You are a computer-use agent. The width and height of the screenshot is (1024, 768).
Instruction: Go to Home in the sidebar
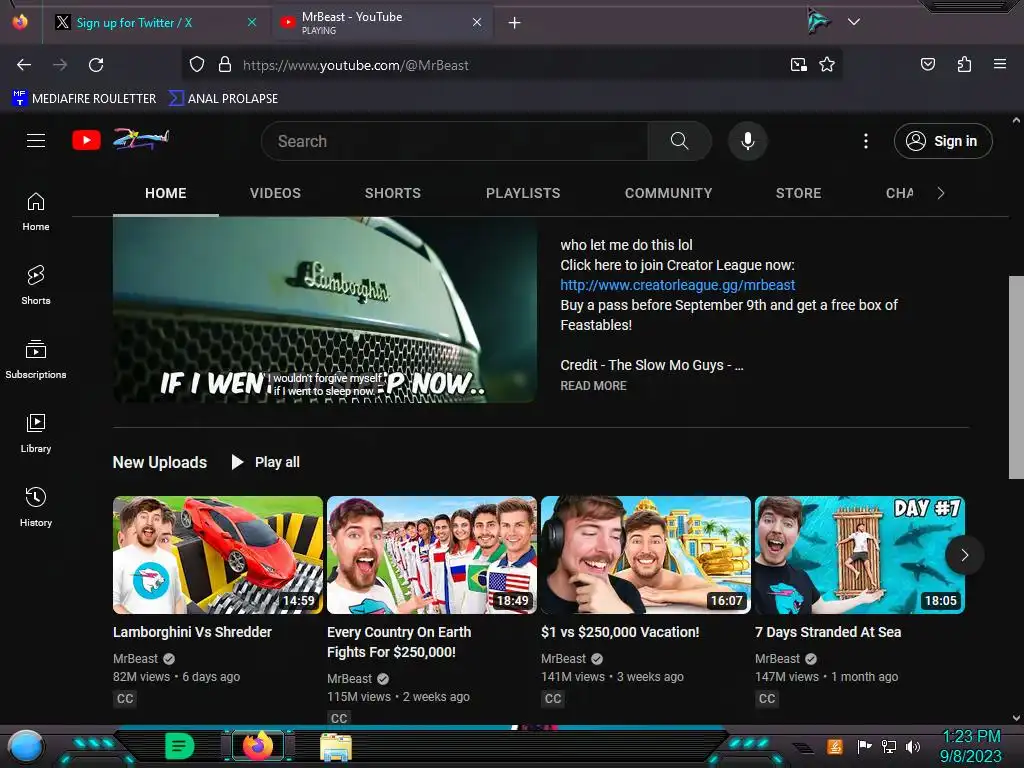coord(36,212)
